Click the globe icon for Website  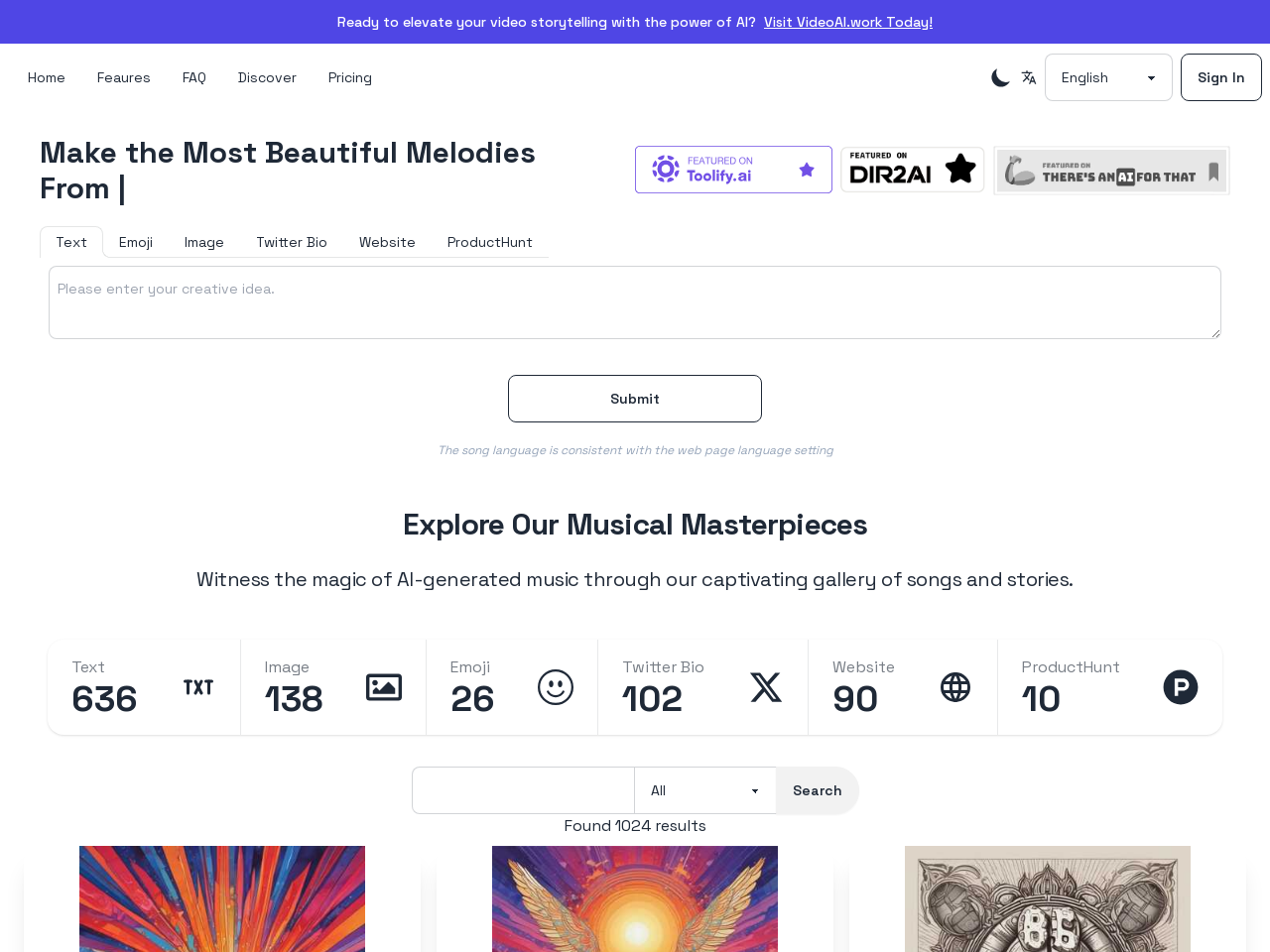point(955,687)
